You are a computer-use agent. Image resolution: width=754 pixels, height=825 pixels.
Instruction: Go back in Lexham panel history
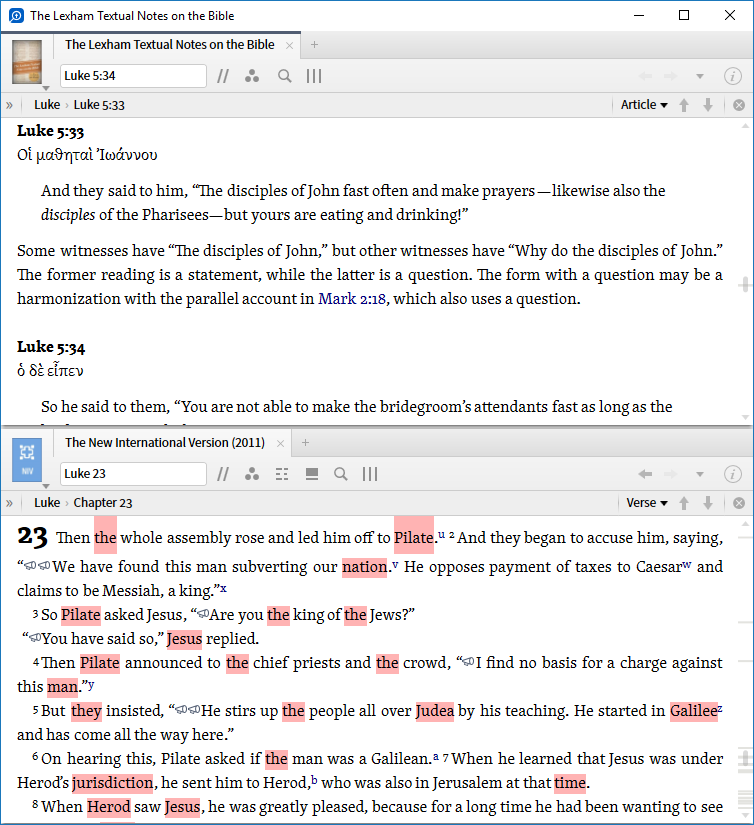[645, 76]
